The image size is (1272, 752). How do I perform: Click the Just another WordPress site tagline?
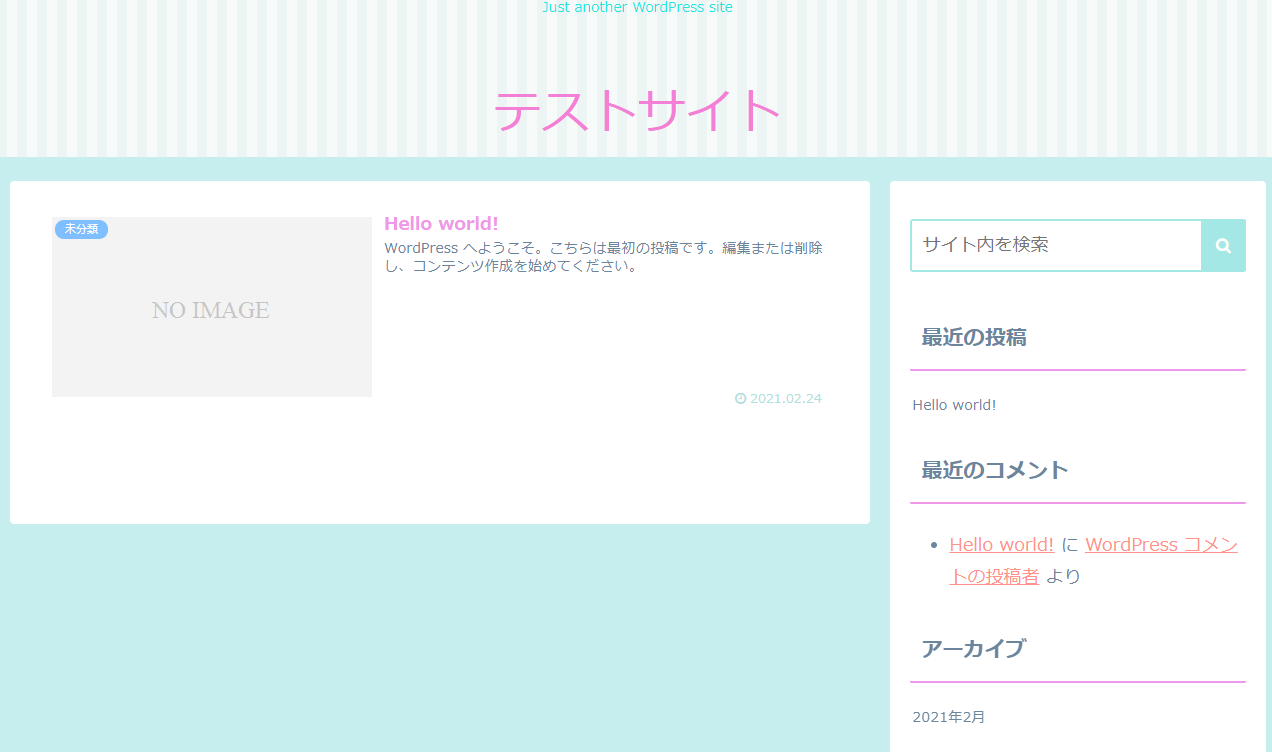637,7
